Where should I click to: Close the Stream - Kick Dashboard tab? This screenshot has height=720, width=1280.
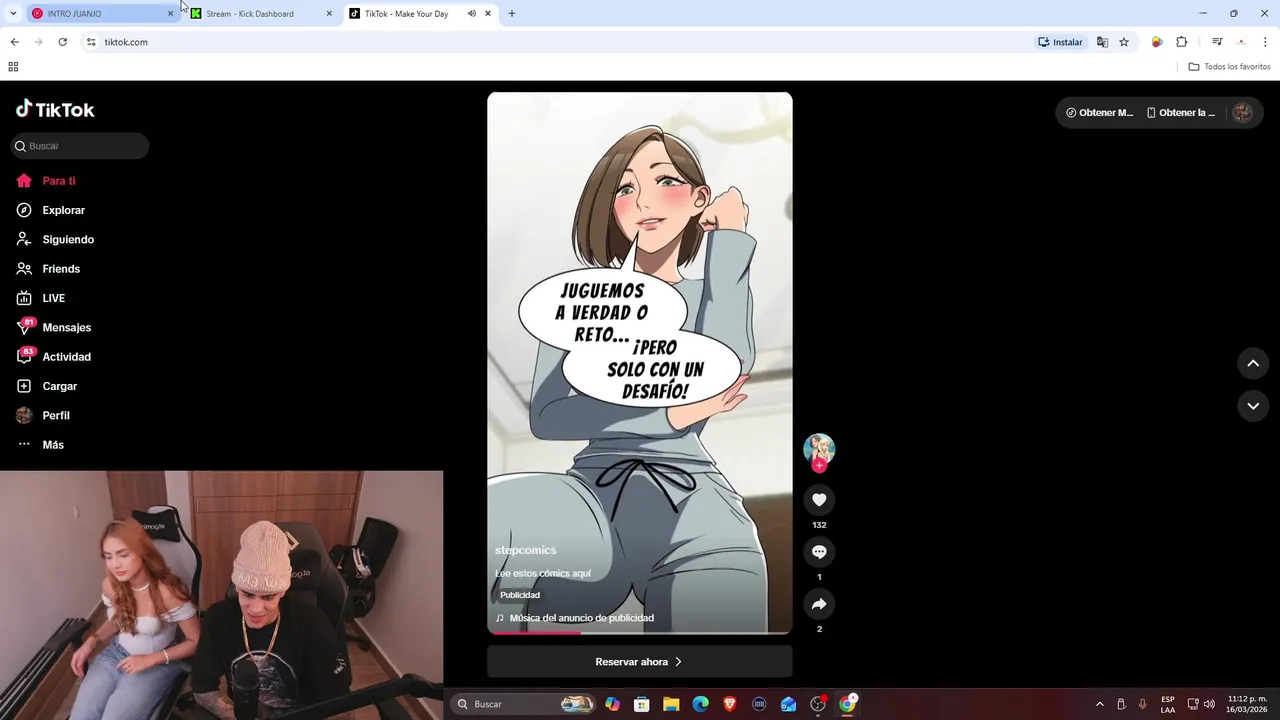[329, 14]
